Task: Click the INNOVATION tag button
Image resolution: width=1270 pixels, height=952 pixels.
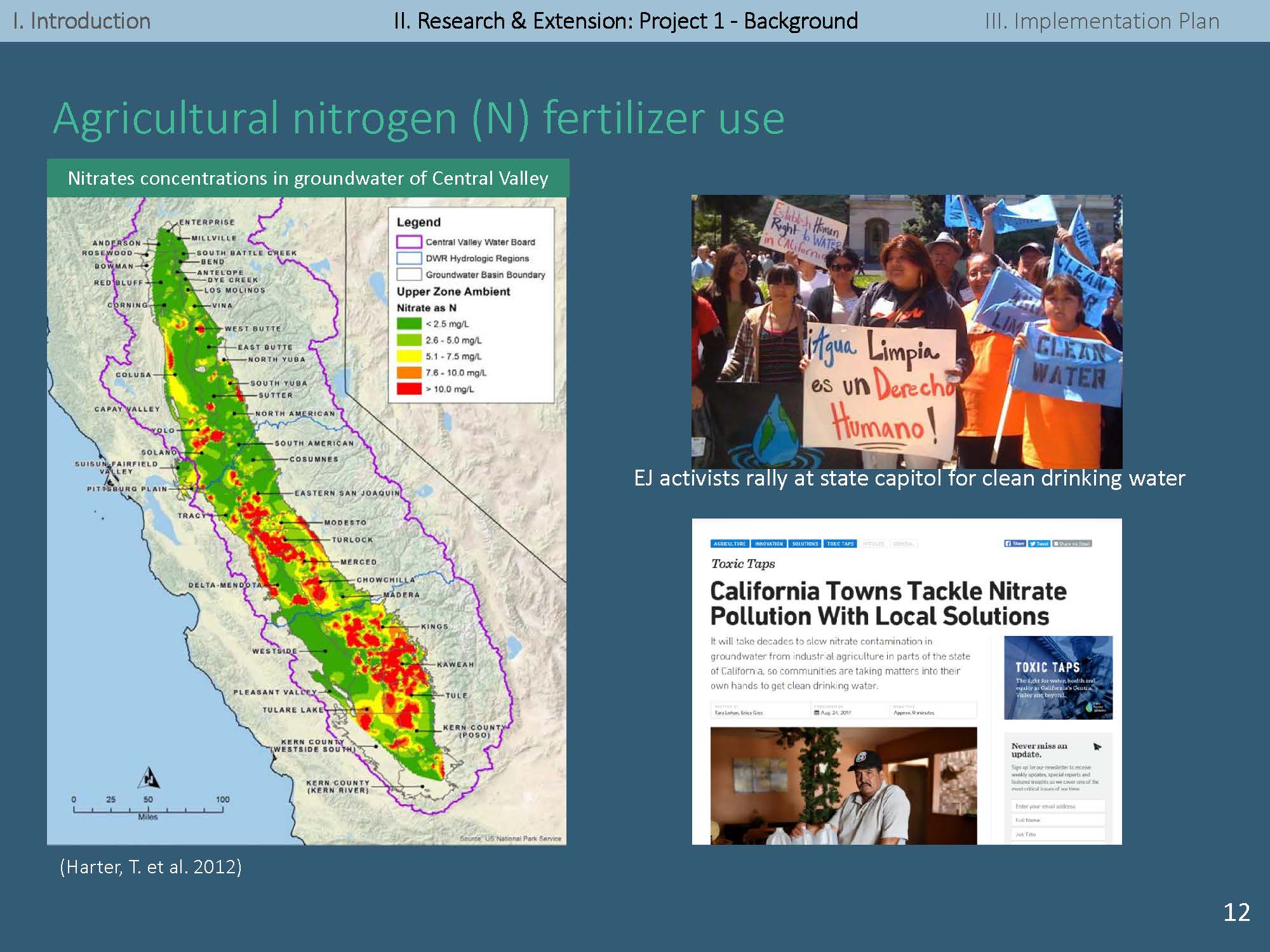Action: (769, 544)
